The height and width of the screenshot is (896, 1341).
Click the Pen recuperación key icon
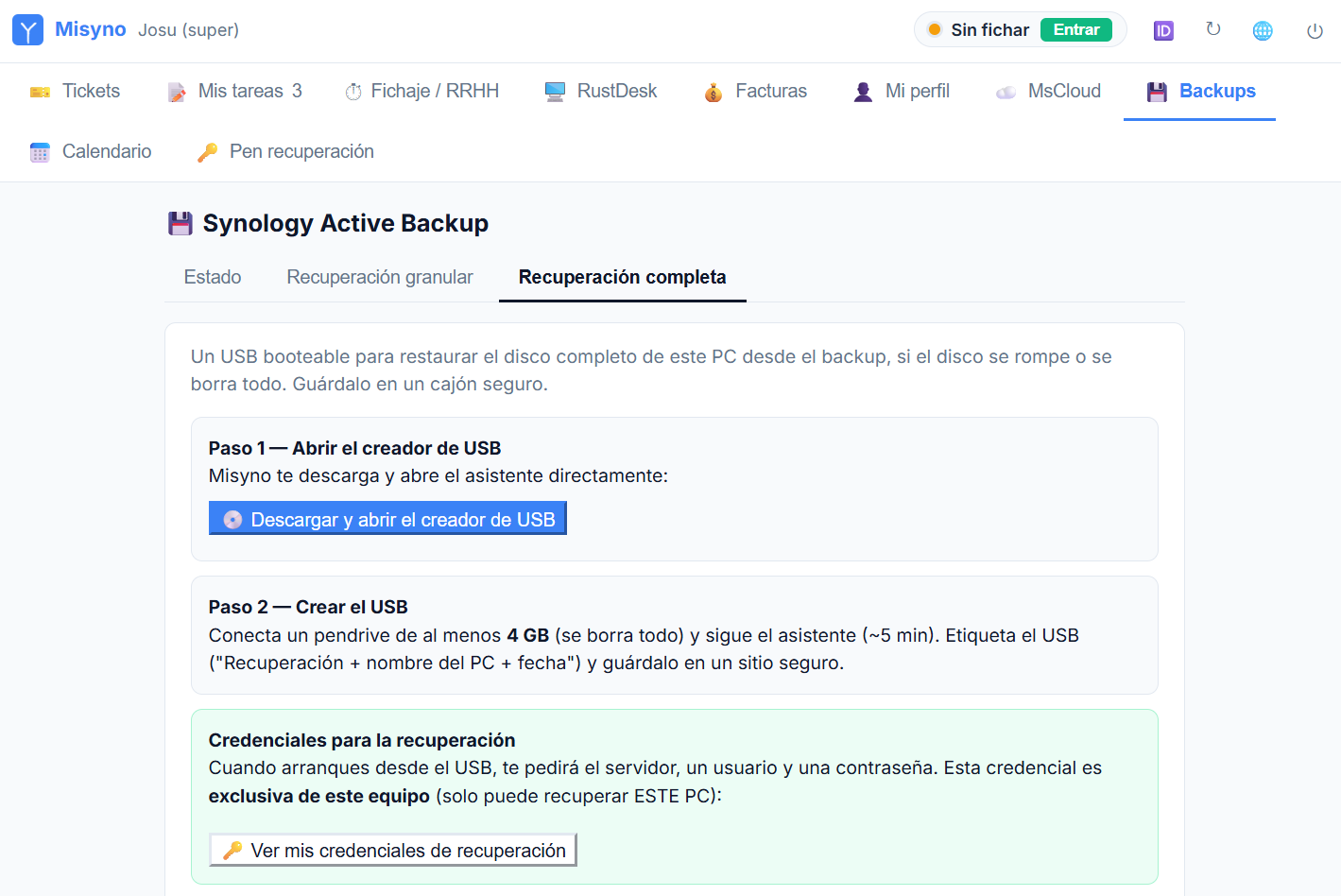point(207,152)
